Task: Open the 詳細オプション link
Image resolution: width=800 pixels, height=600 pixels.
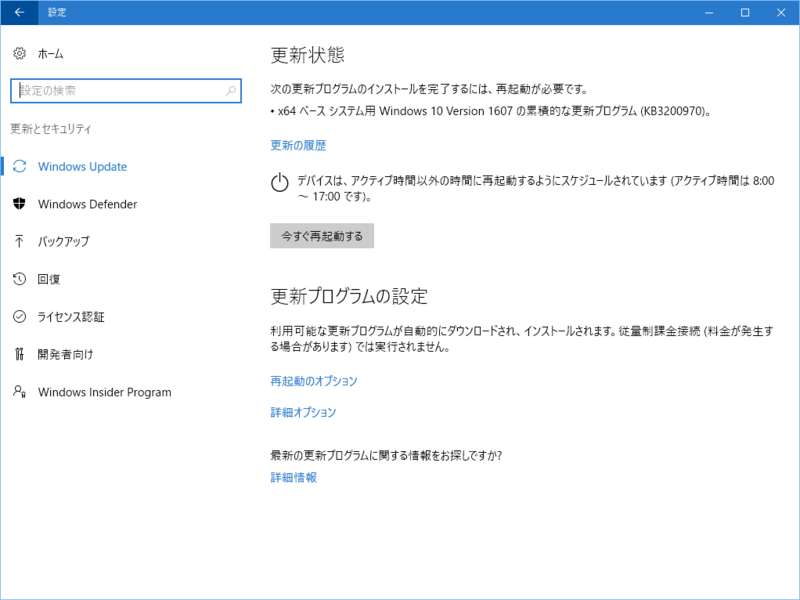Action: click(303, 412)
